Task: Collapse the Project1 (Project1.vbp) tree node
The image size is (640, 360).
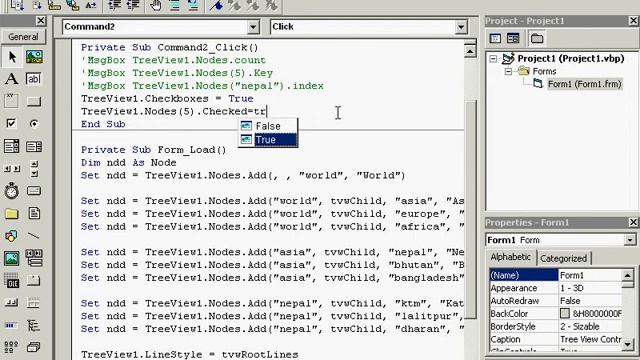Action: click(493, 59)
